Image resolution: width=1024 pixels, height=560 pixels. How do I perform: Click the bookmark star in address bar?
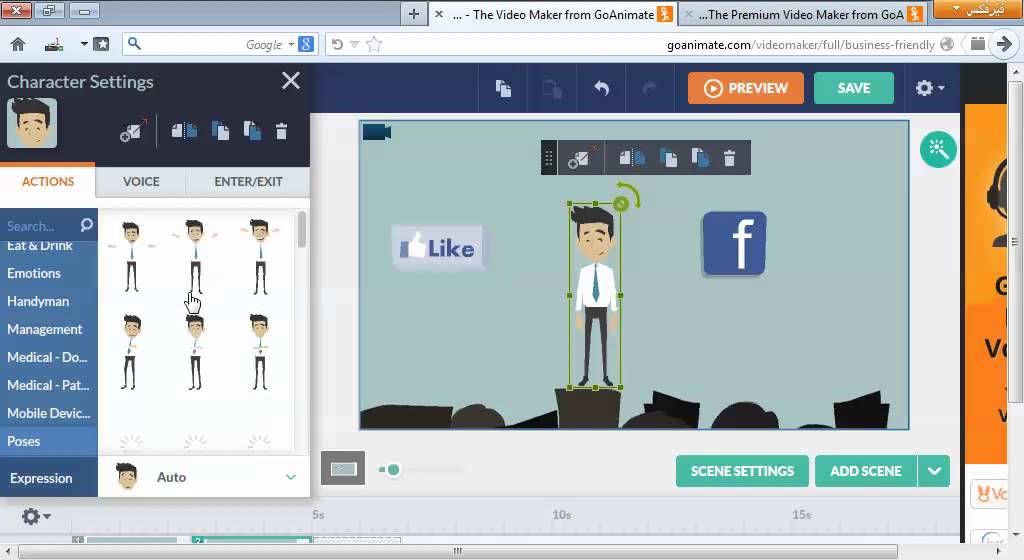[x=374, y=44]
